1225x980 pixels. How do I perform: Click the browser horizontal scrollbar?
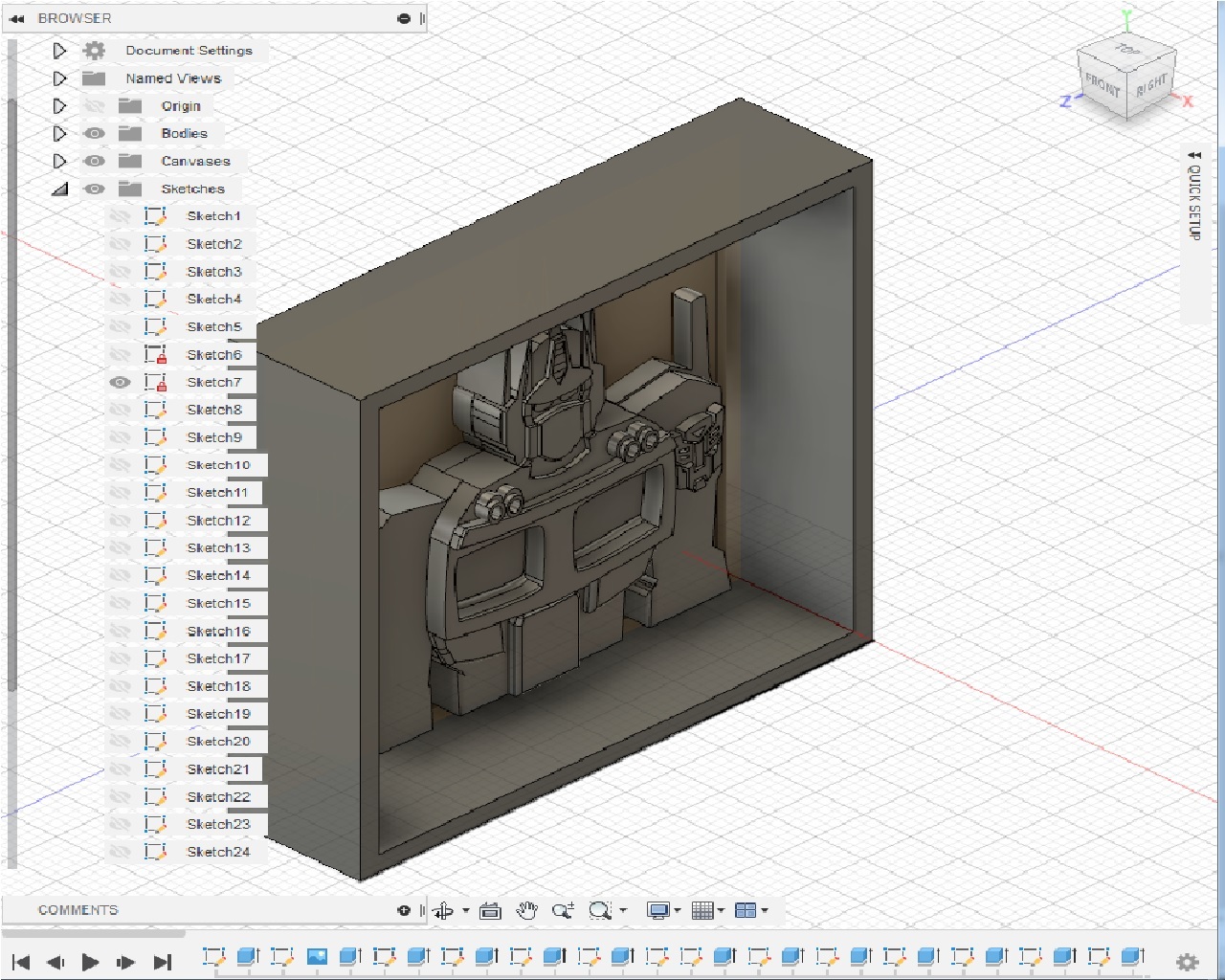94,932
